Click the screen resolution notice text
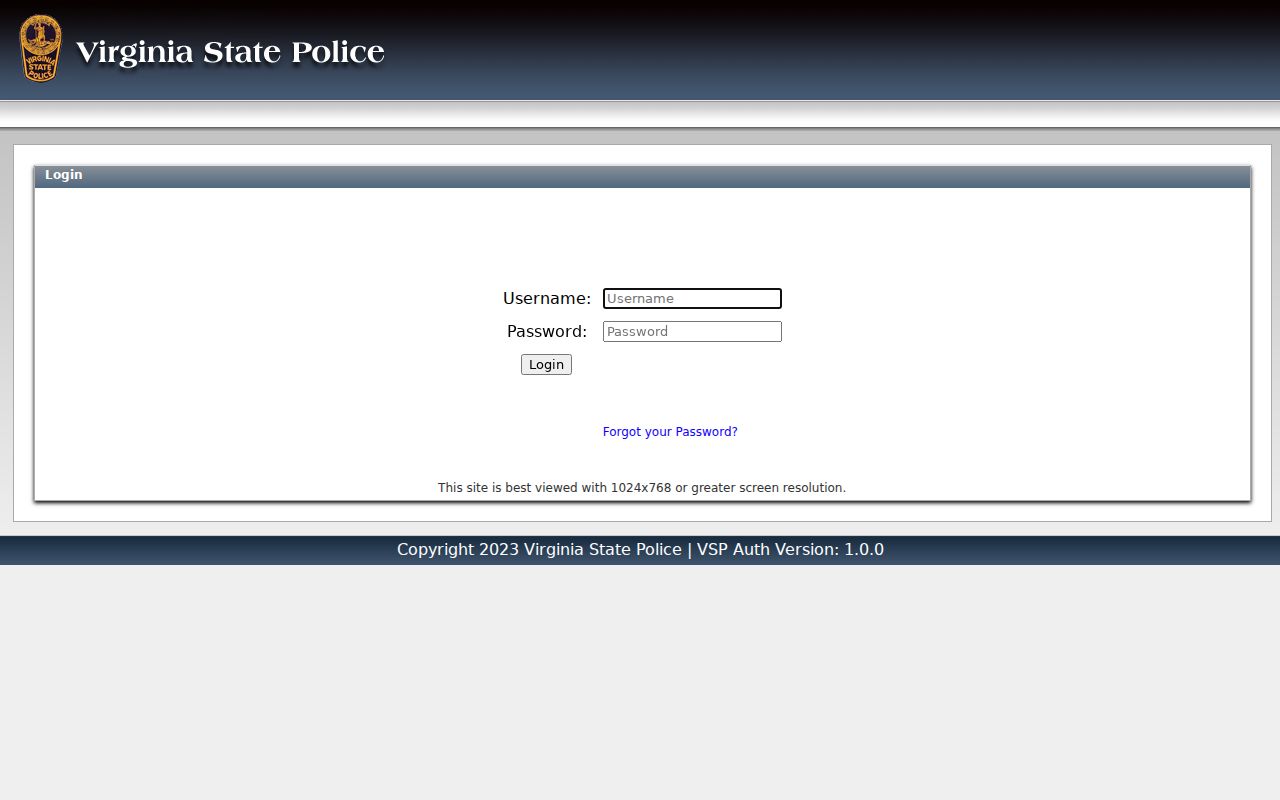This screenshot has height=800, width=1280. pyautogui.click(x=642, y=488)
